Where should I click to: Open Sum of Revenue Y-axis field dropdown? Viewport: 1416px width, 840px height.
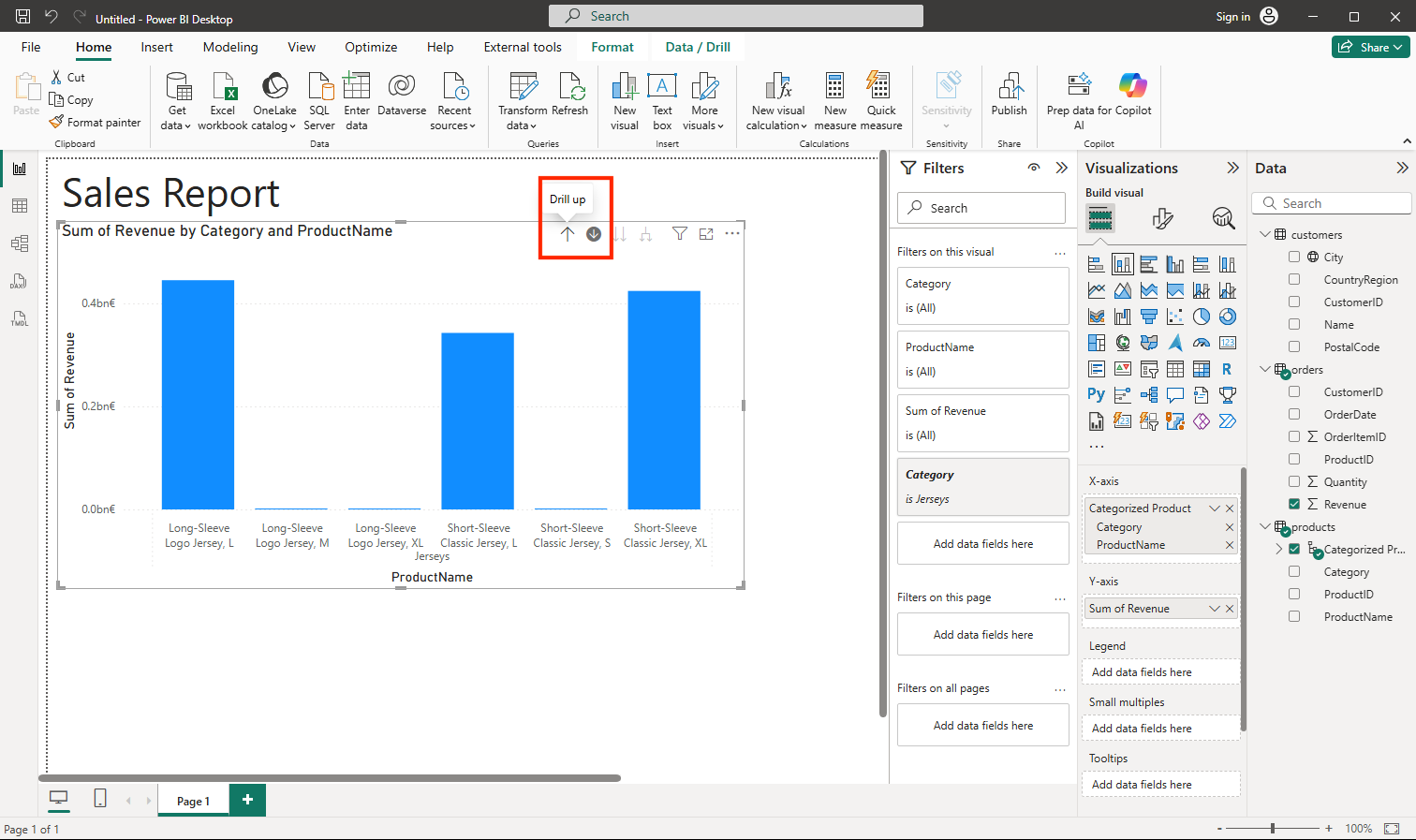[1215, 609]
